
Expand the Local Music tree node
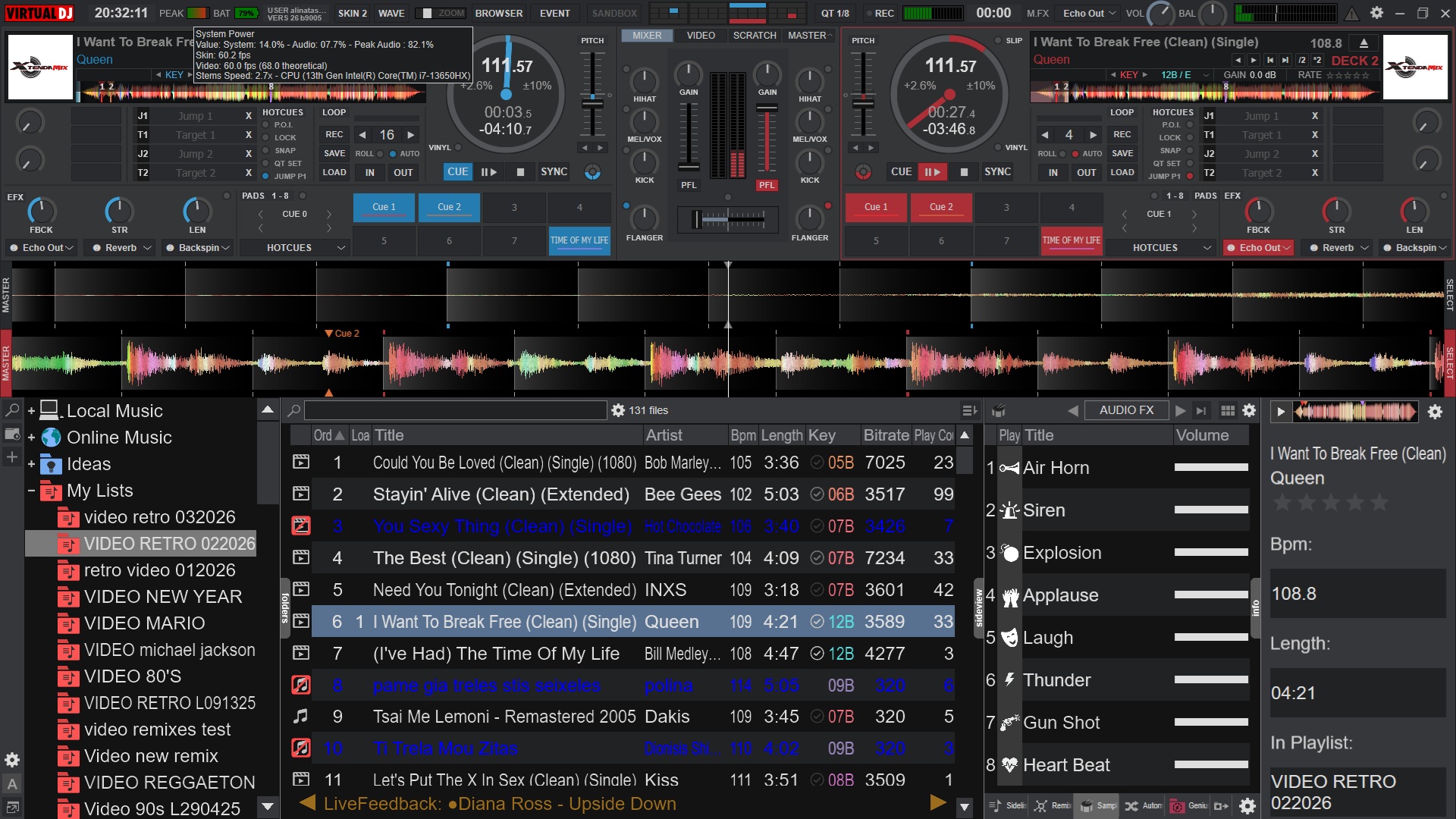(x=32, y=411)
